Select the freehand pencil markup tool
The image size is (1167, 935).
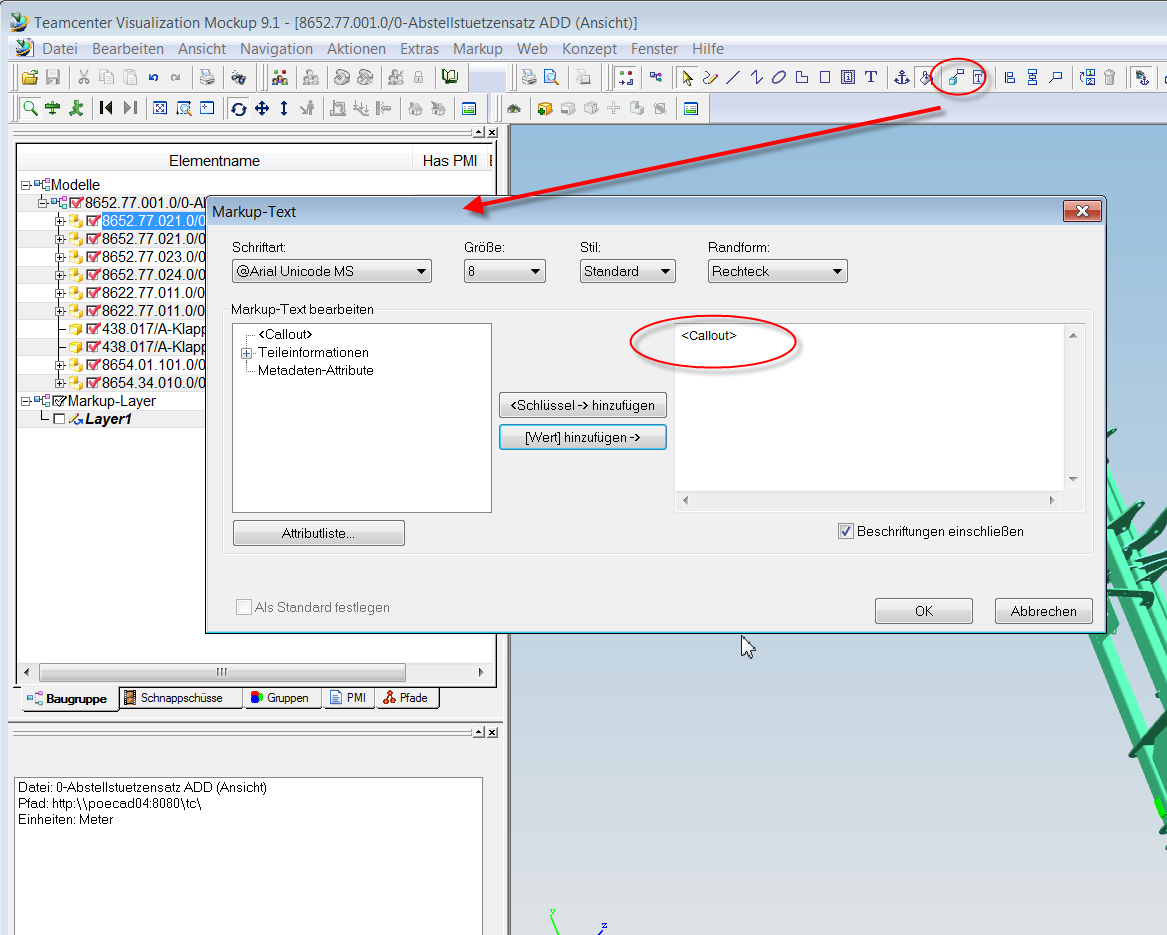[x=710, y=77]
